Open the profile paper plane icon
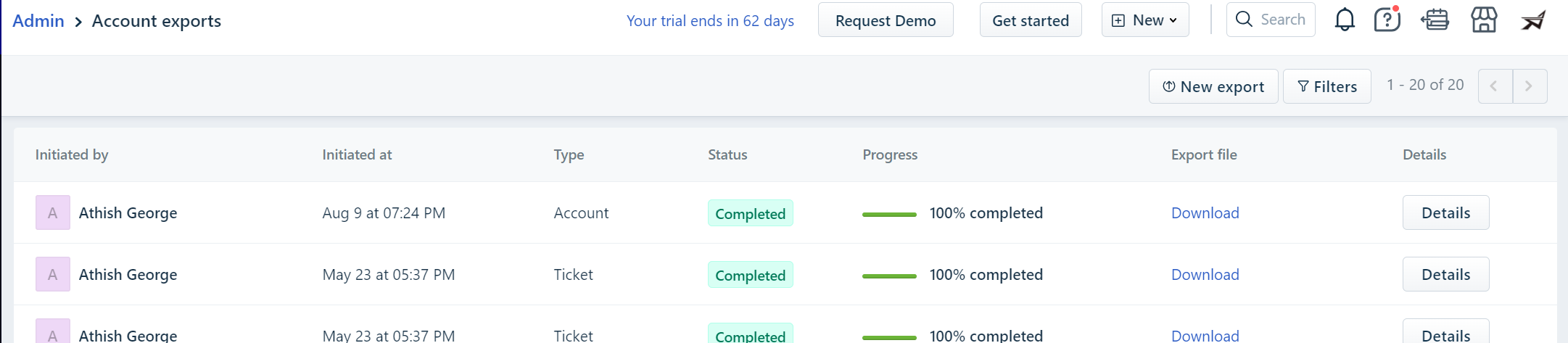 coord(1533,20)
